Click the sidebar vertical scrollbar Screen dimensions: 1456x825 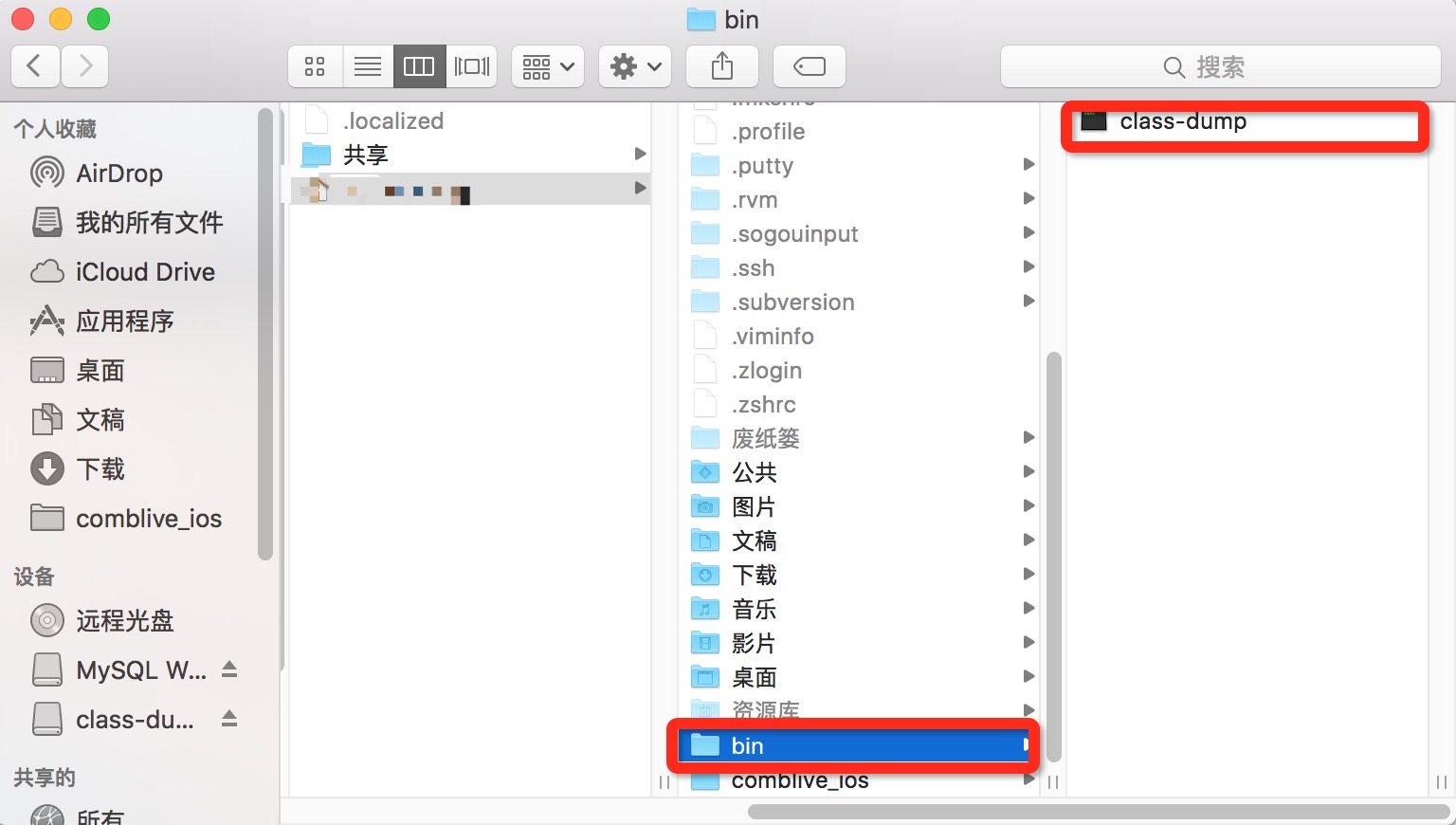[264, 334]
